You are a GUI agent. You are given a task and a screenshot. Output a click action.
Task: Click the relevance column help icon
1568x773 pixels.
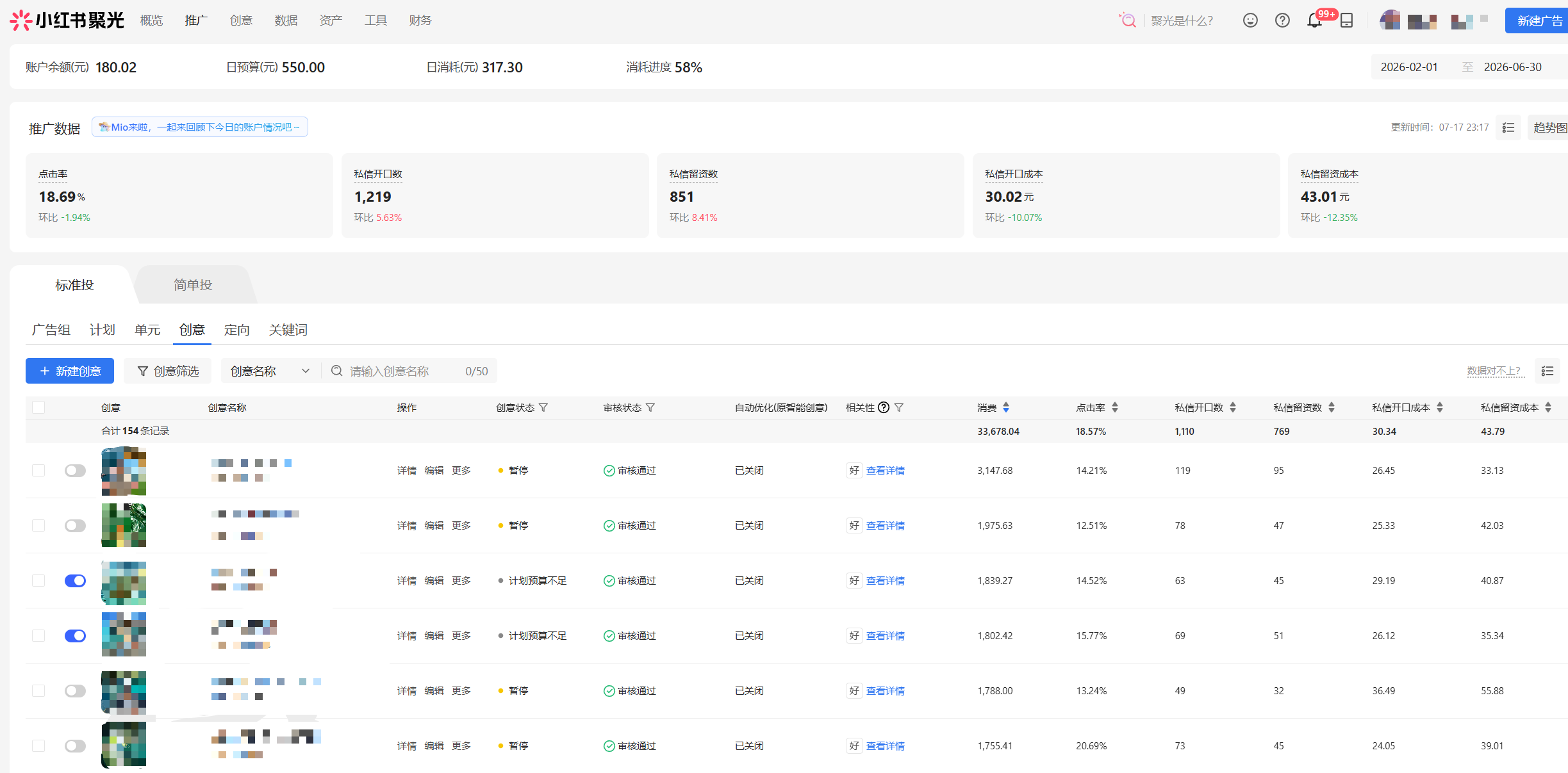[884, 407]
